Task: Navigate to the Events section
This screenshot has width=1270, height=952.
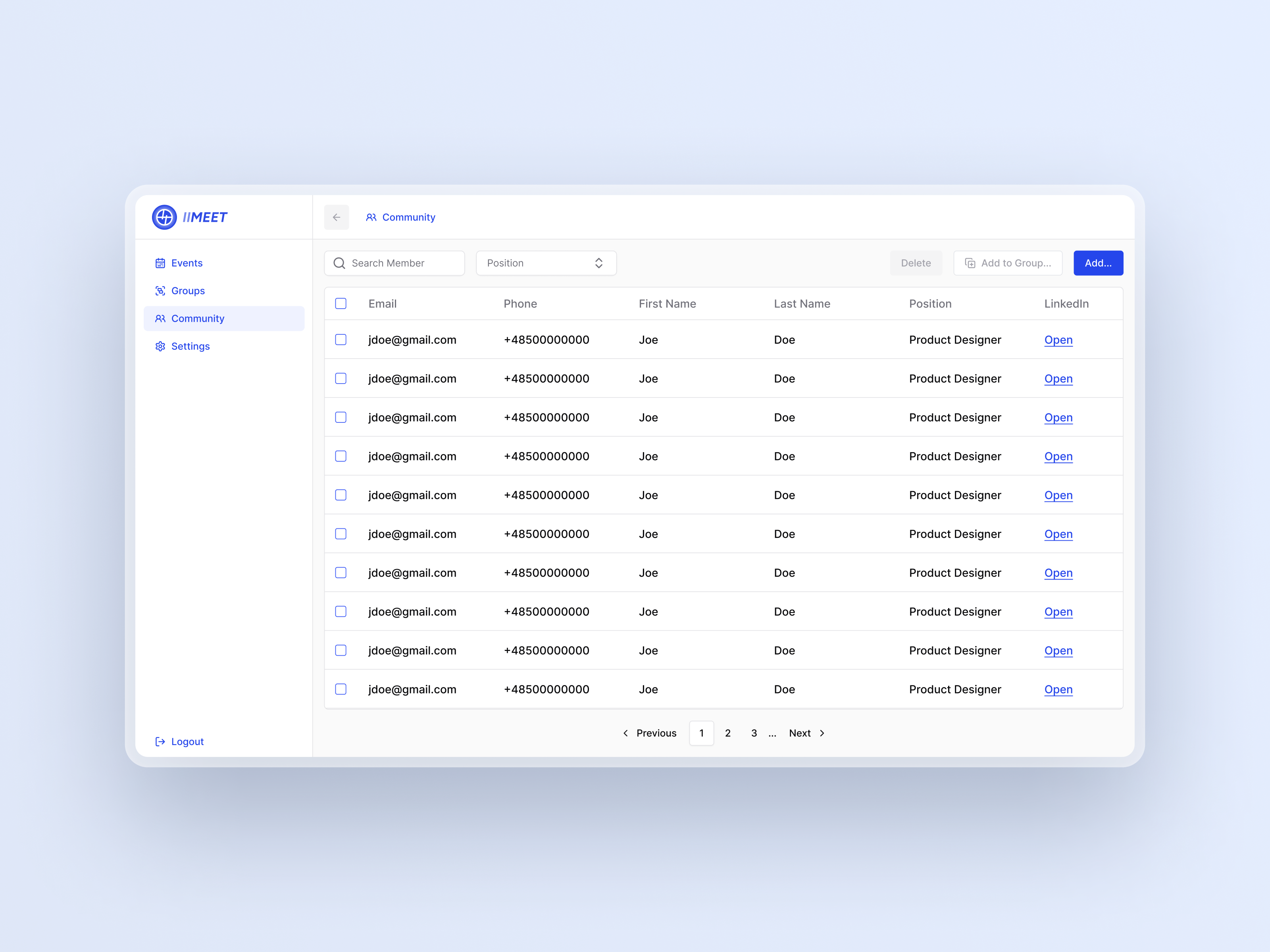Action: click(x=187, y=263)
